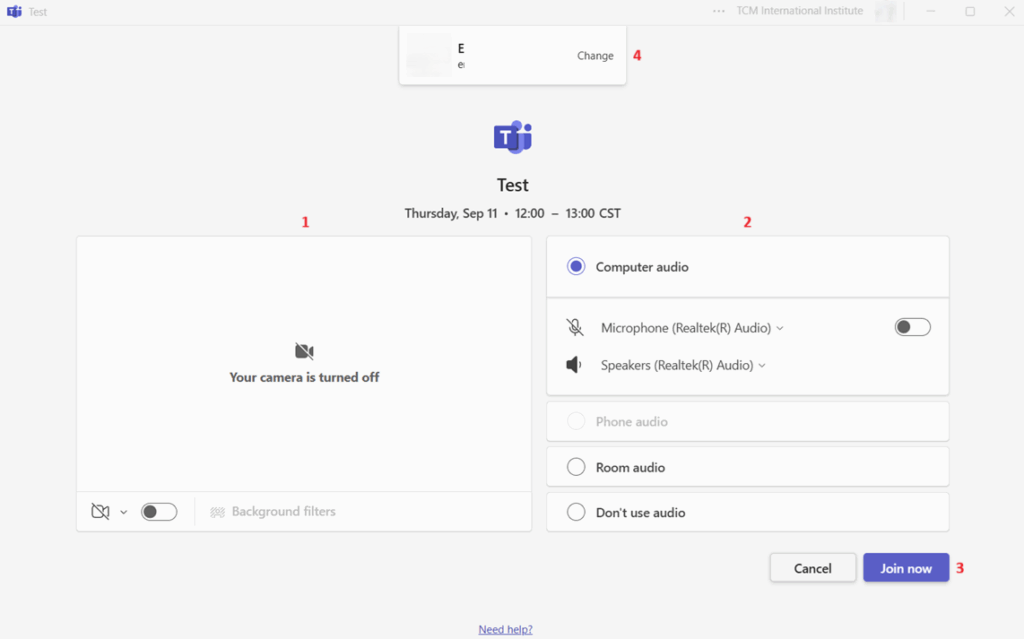Click the Background filters icon
Viewport: 1024px width, 639px height.
(x=217, y=512)
